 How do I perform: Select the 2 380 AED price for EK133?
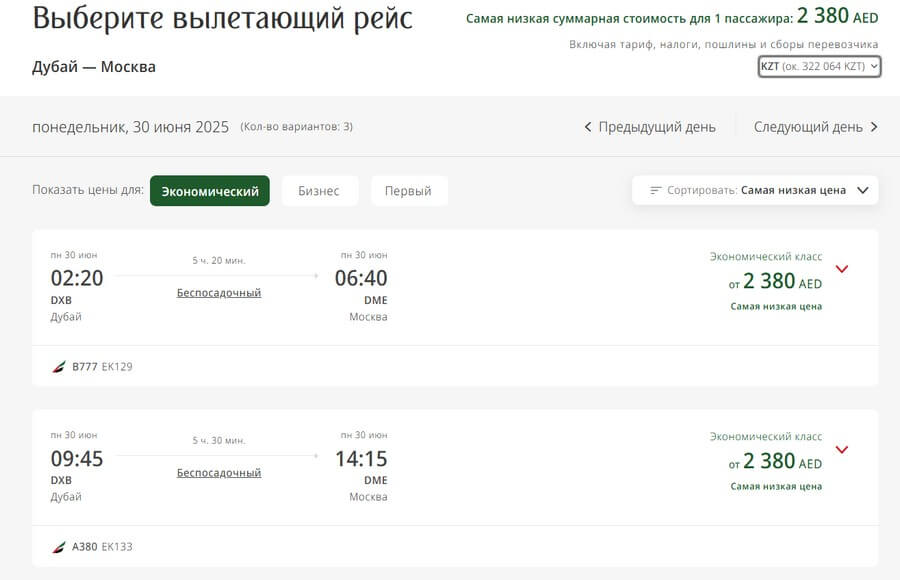[775, 461]
